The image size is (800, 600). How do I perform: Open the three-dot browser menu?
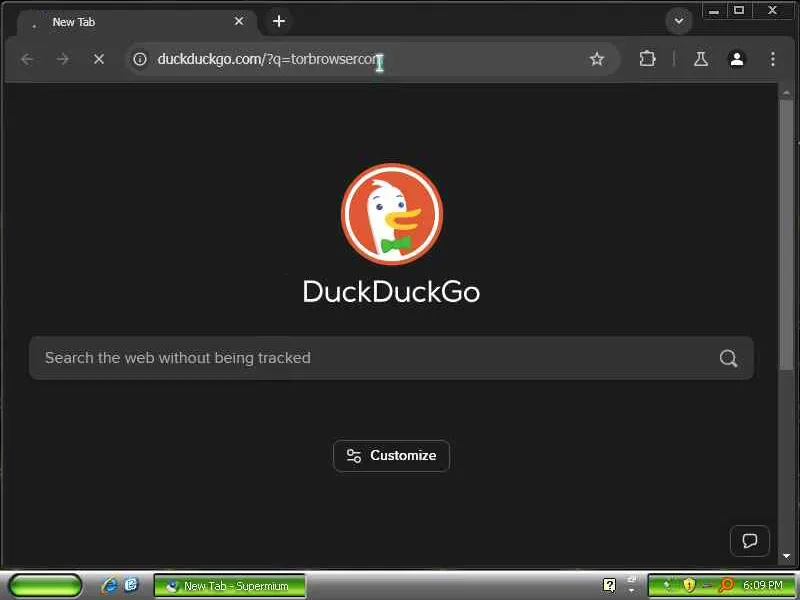[773, 59]
